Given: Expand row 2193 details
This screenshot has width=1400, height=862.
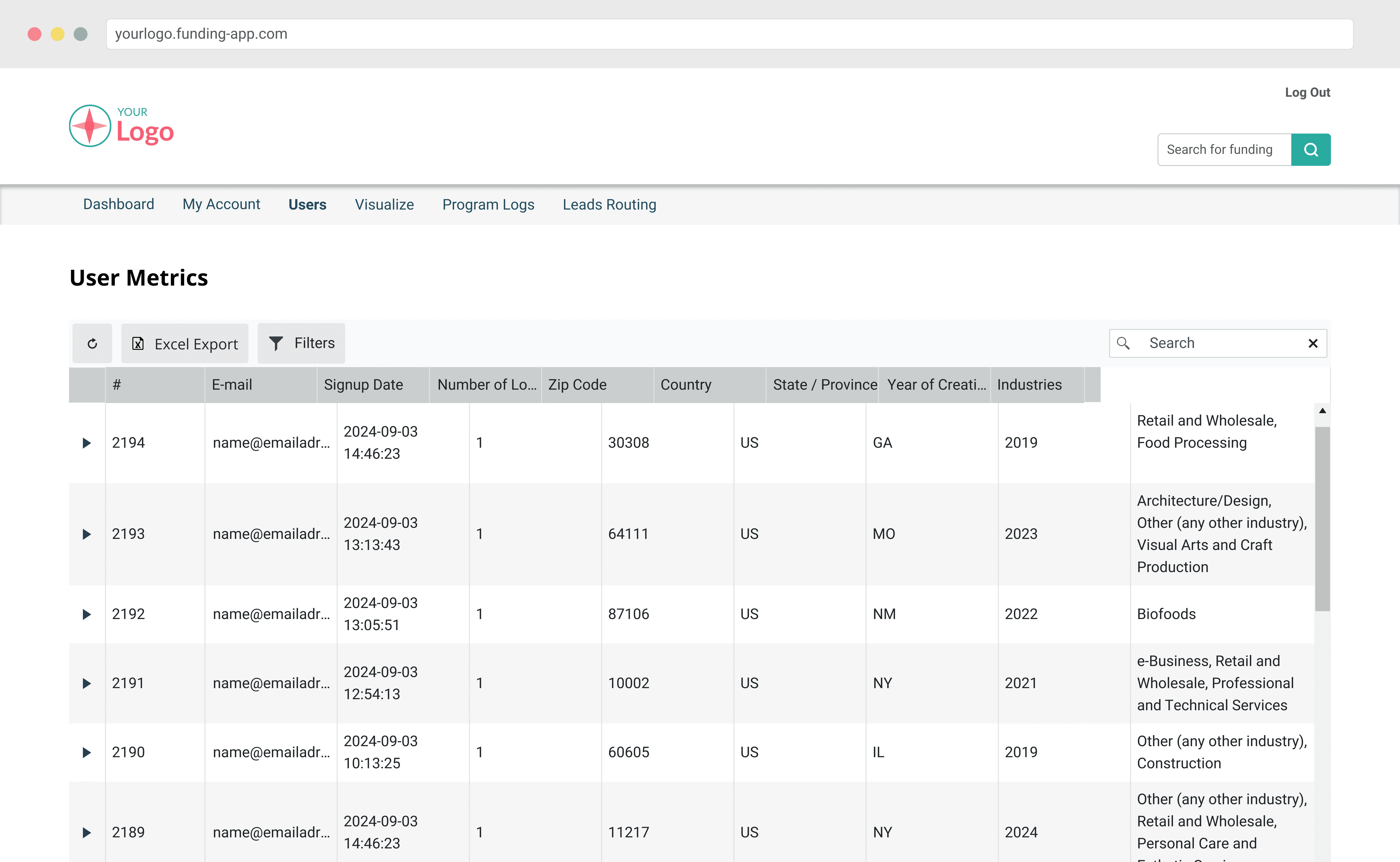Looking at the screenshot, I should click(87, 534).
